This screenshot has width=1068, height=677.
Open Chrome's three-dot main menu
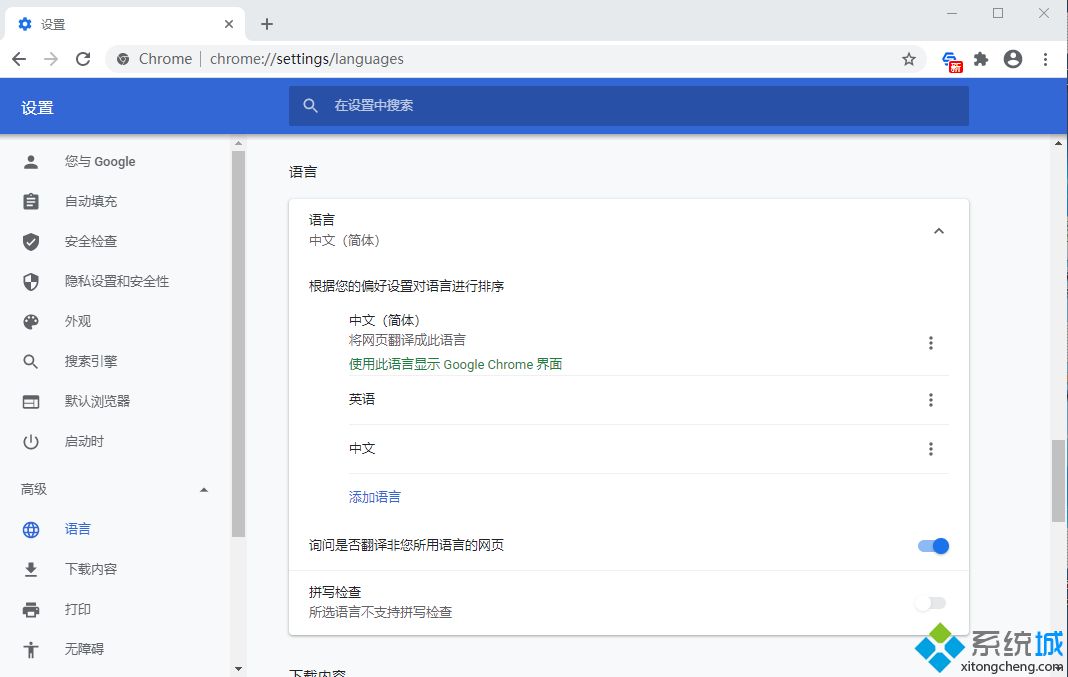point(1046,59)
